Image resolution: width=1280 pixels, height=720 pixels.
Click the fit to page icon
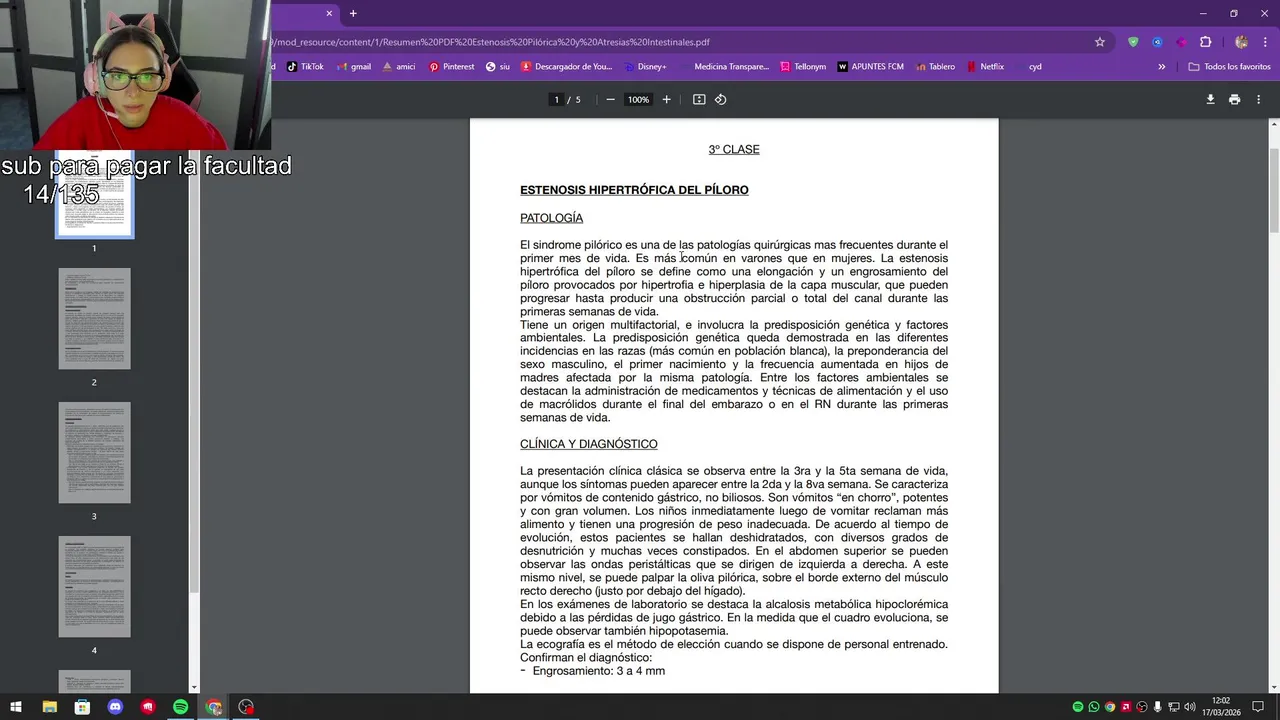pos(699,99)
